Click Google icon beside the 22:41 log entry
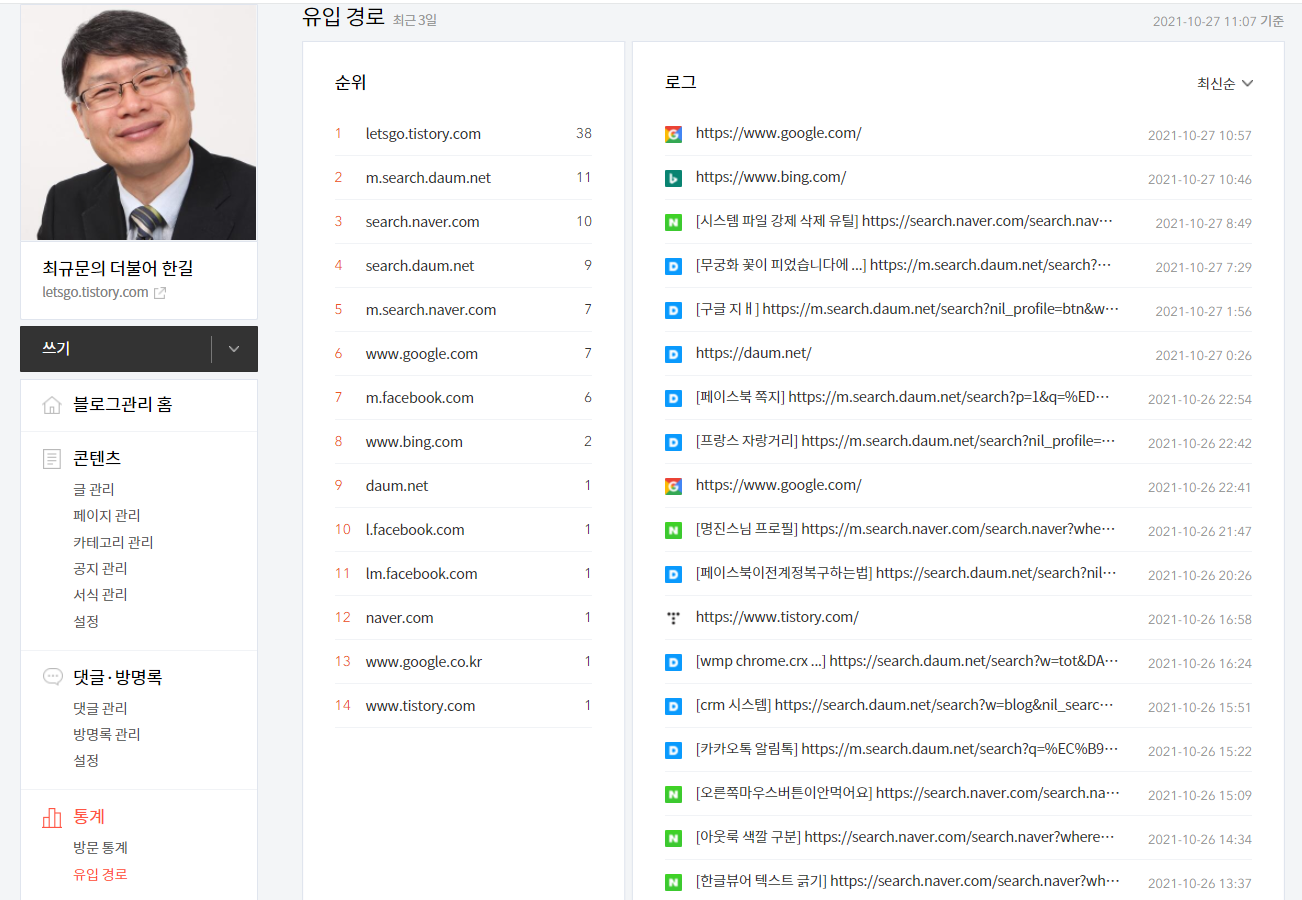The width and height of the screenshot is (1302, 900). point(673,486)
